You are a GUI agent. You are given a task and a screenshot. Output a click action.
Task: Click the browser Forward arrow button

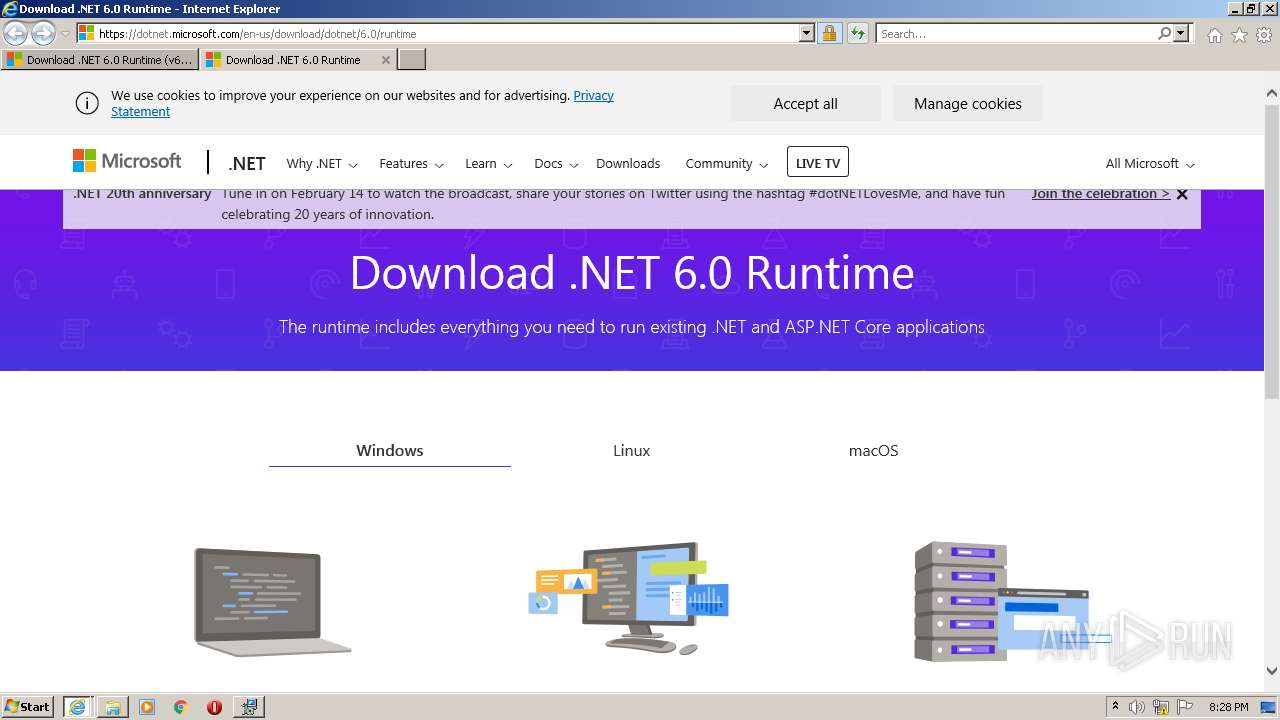pyautogui.click(x=43, y=33)
